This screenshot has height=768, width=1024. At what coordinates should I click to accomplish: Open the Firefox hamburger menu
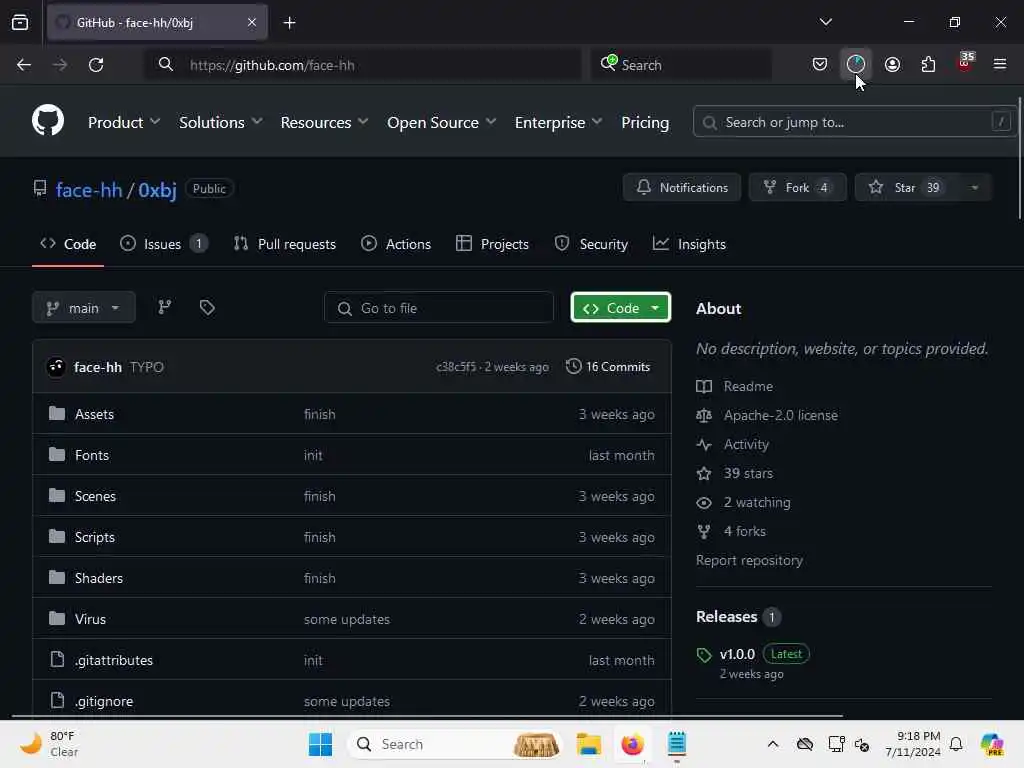(x=999, y=64)
